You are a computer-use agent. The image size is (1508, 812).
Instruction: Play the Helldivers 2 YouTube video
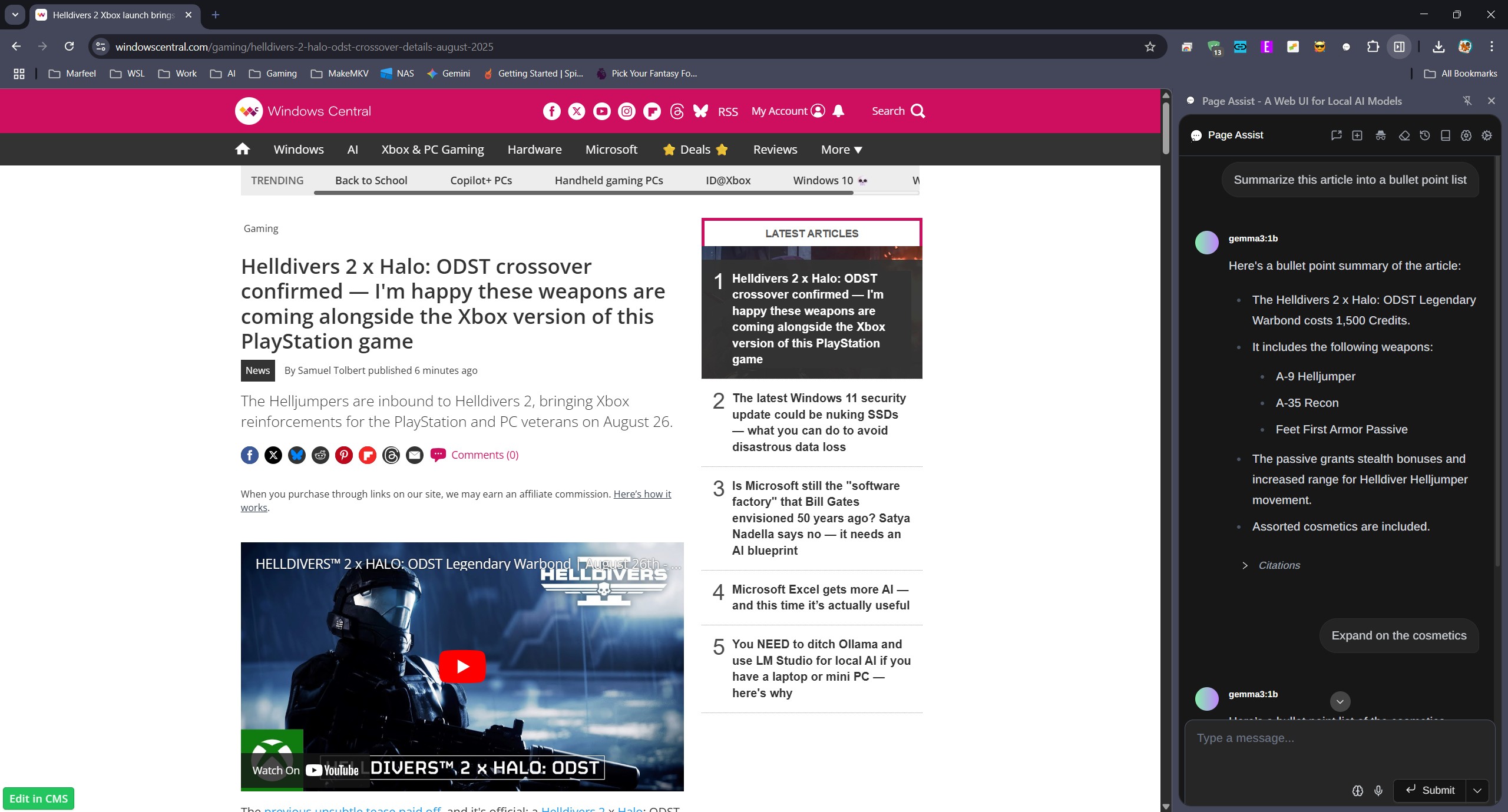point(462,667)
